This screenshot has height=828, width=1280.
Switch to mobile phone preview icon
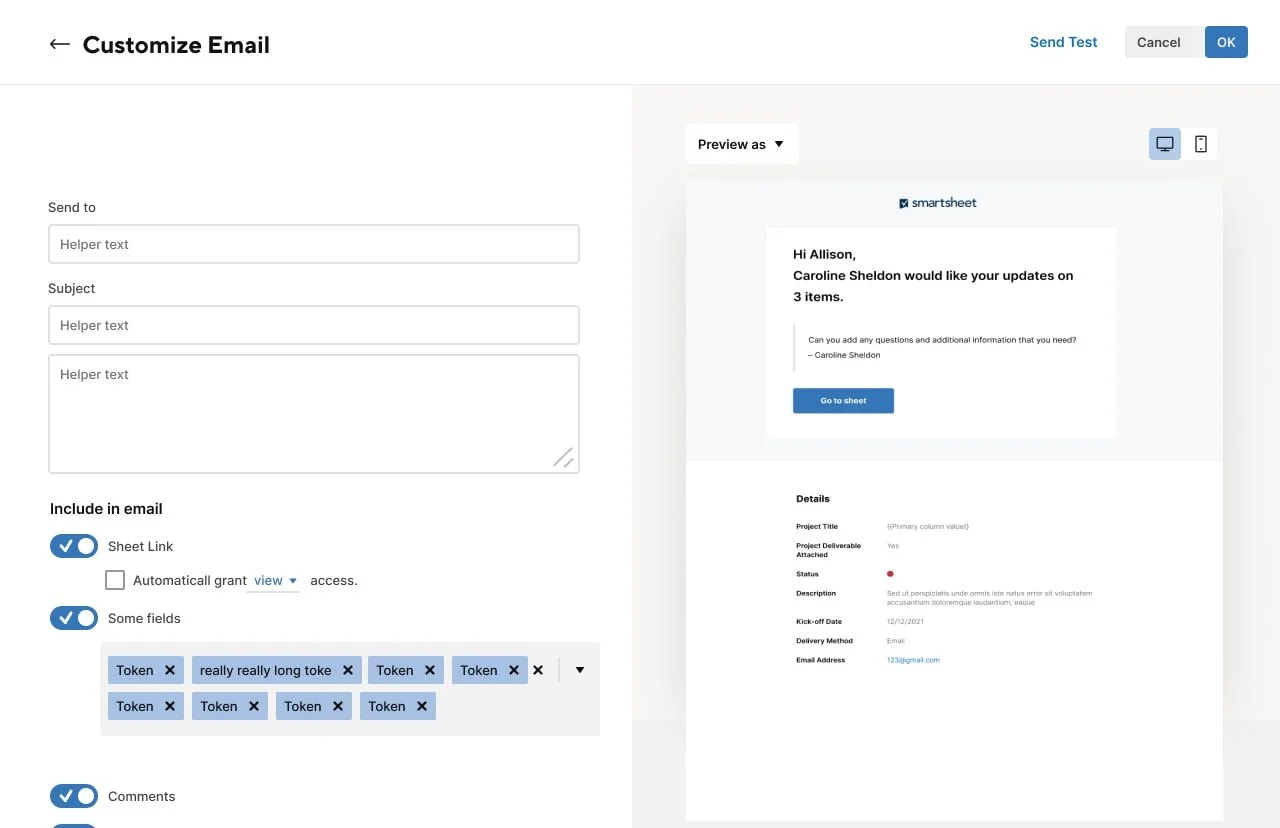pyautogui.click(x=1201, y=144)
